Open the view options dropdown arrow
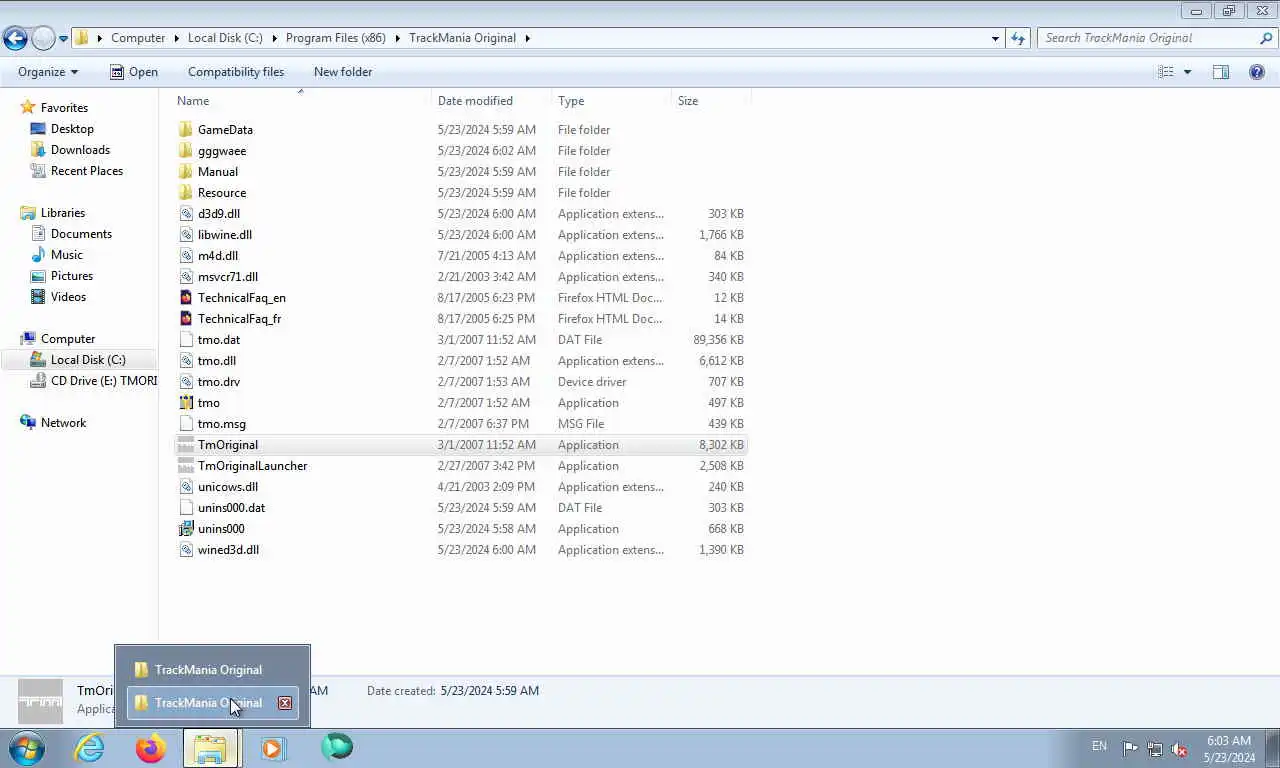Image resolution: width=1280 pixels, height=768 pixels. [x=1188, y=72]
